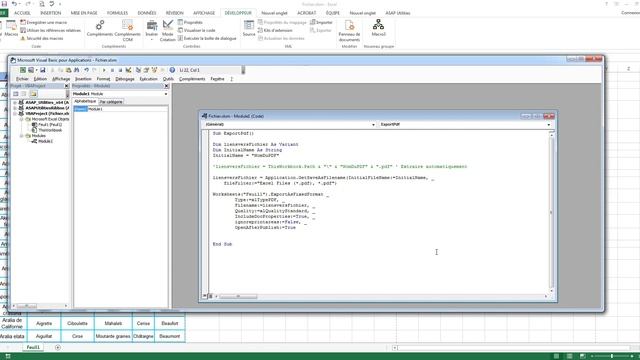Switch to Normal view in Excel status bar
Image resolution: width=640 pixels, height=360 pixels.
[x=556, y=356]
